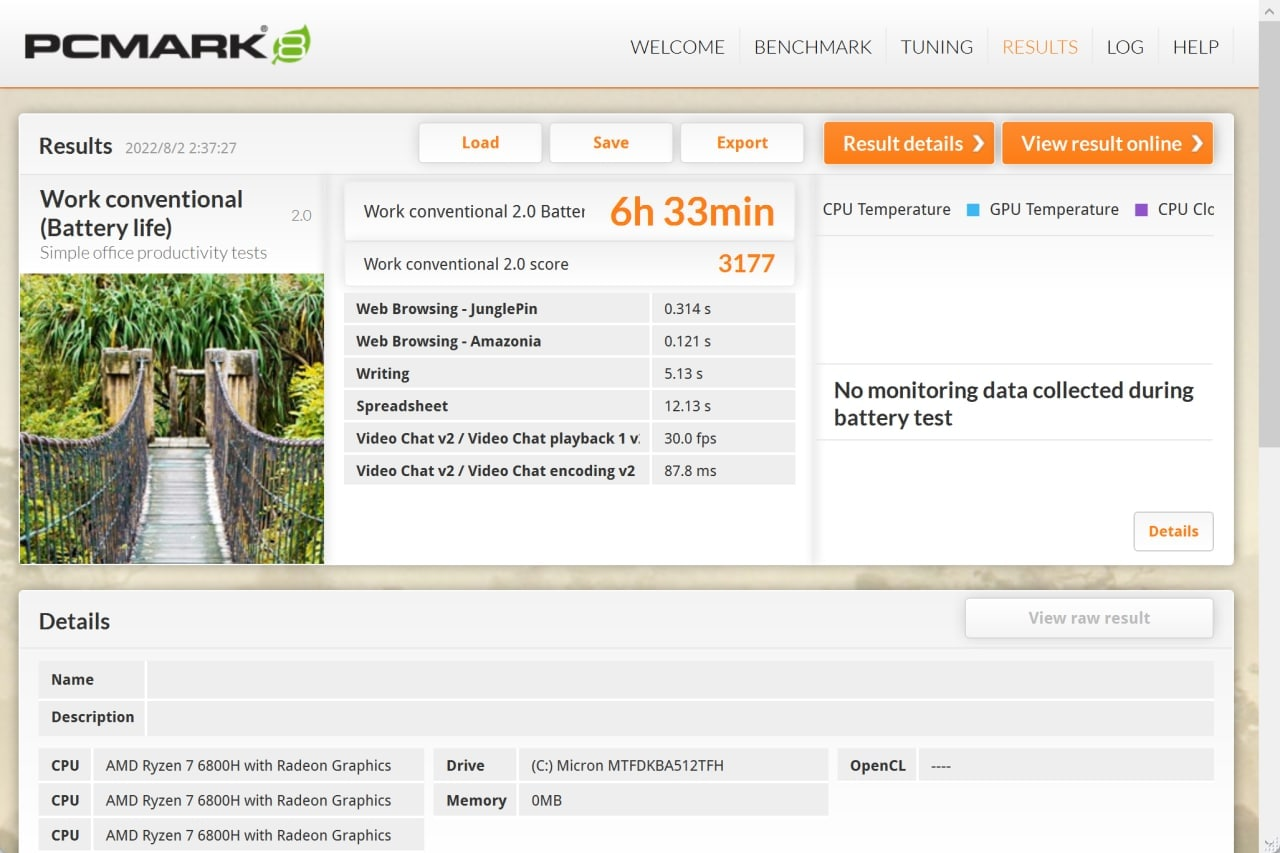Export the result file
The height and width of the screenshot is (853, 1280).
click(x=742, y=143)
